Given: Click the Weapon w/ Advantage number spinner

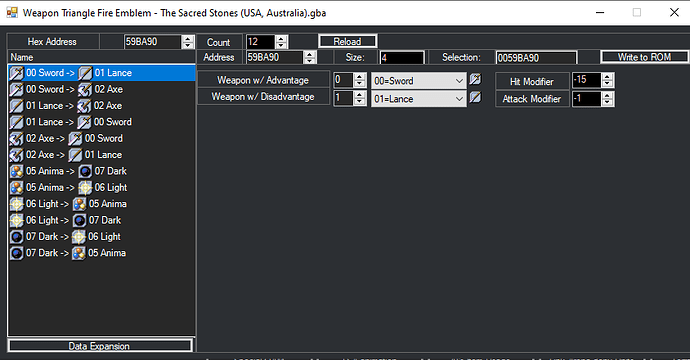Looking at the screenshot, I should (x=360, y=80).
